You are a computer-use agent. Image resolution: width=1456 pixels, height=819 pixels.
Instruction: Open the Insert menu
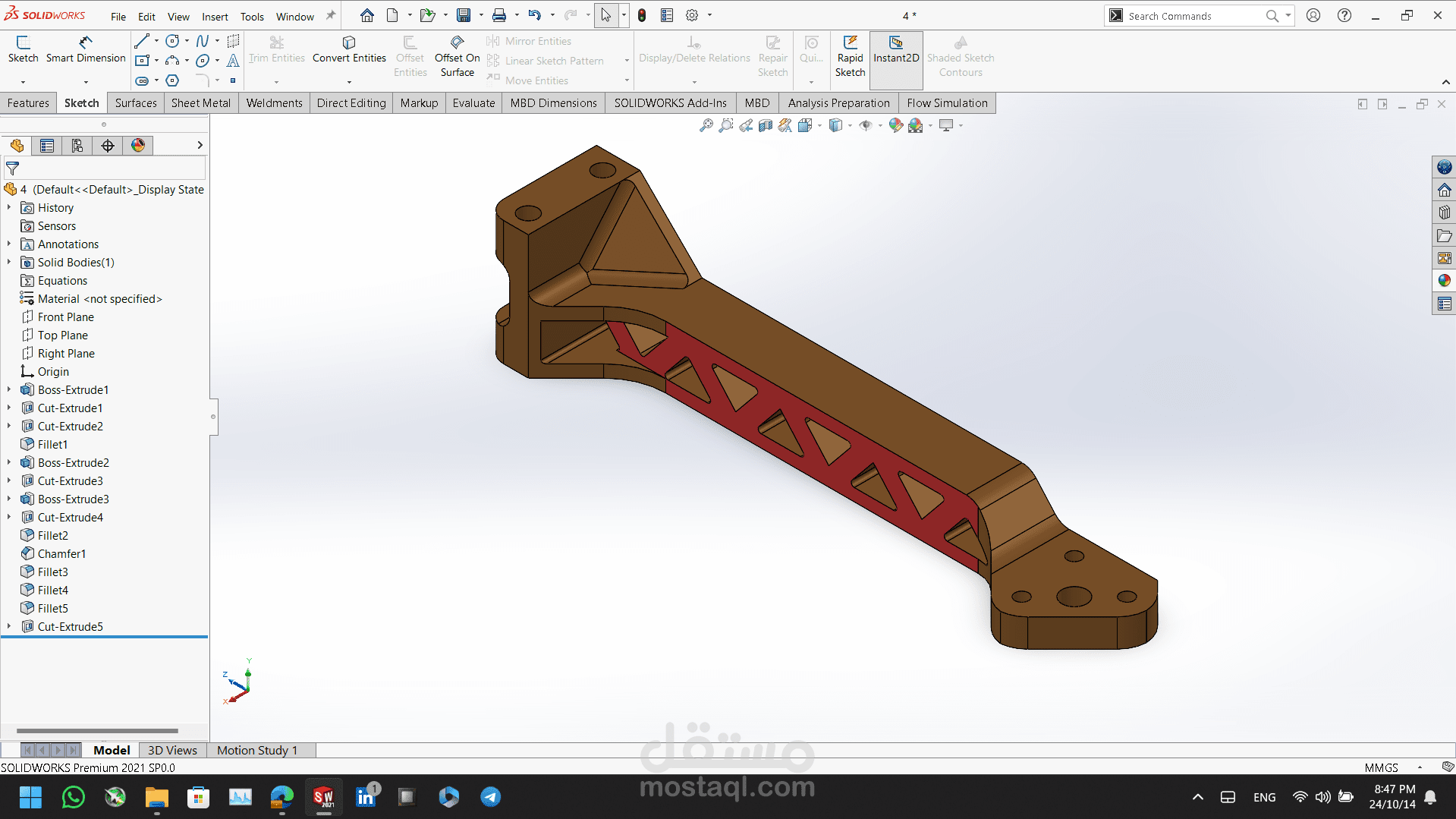[215, 17]
